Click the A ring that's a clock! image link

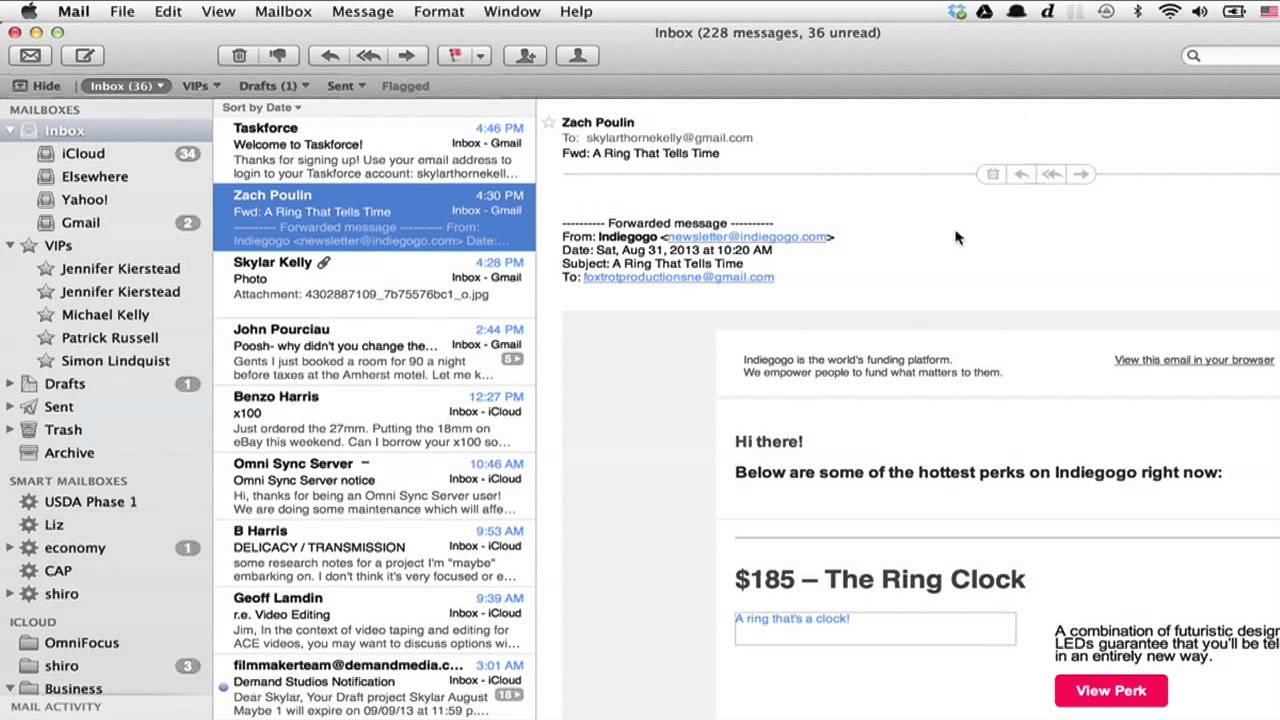[875, 628]
